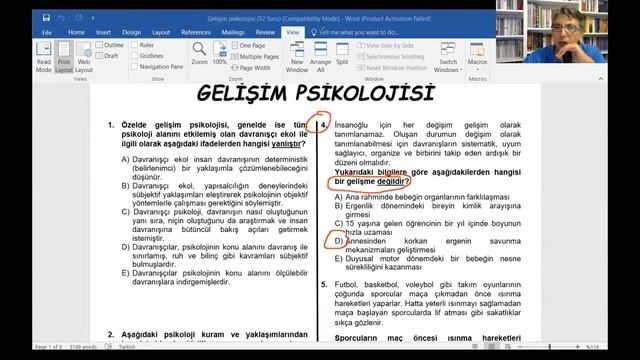
Task: Switch to the Mailings tab
Action: click(x=233, y=32)
